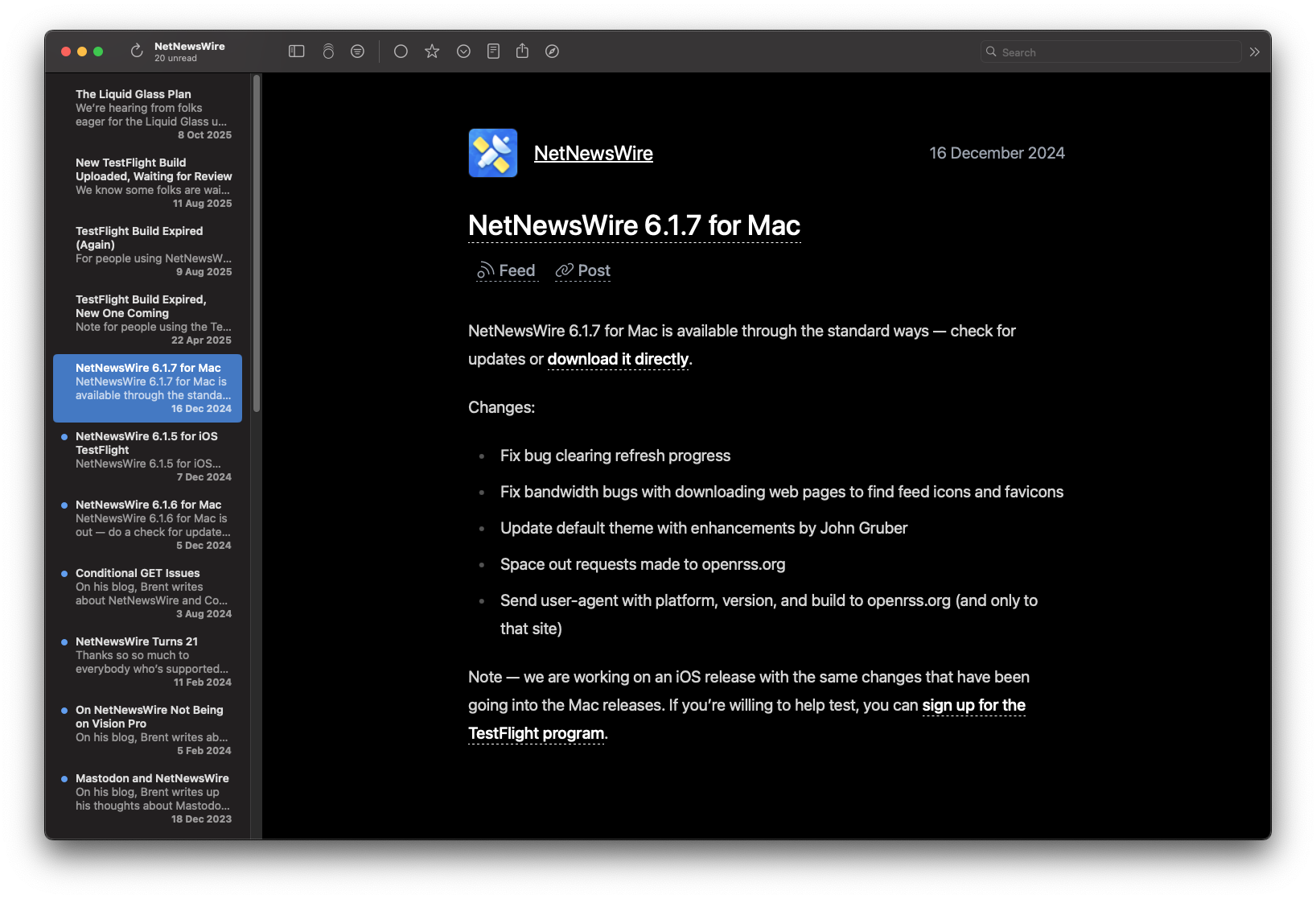Screen dimensions: 1316x899
Task: Open the NetNewsWire feed link in article header
Action: pyautogui.click(x=594, y=153)
